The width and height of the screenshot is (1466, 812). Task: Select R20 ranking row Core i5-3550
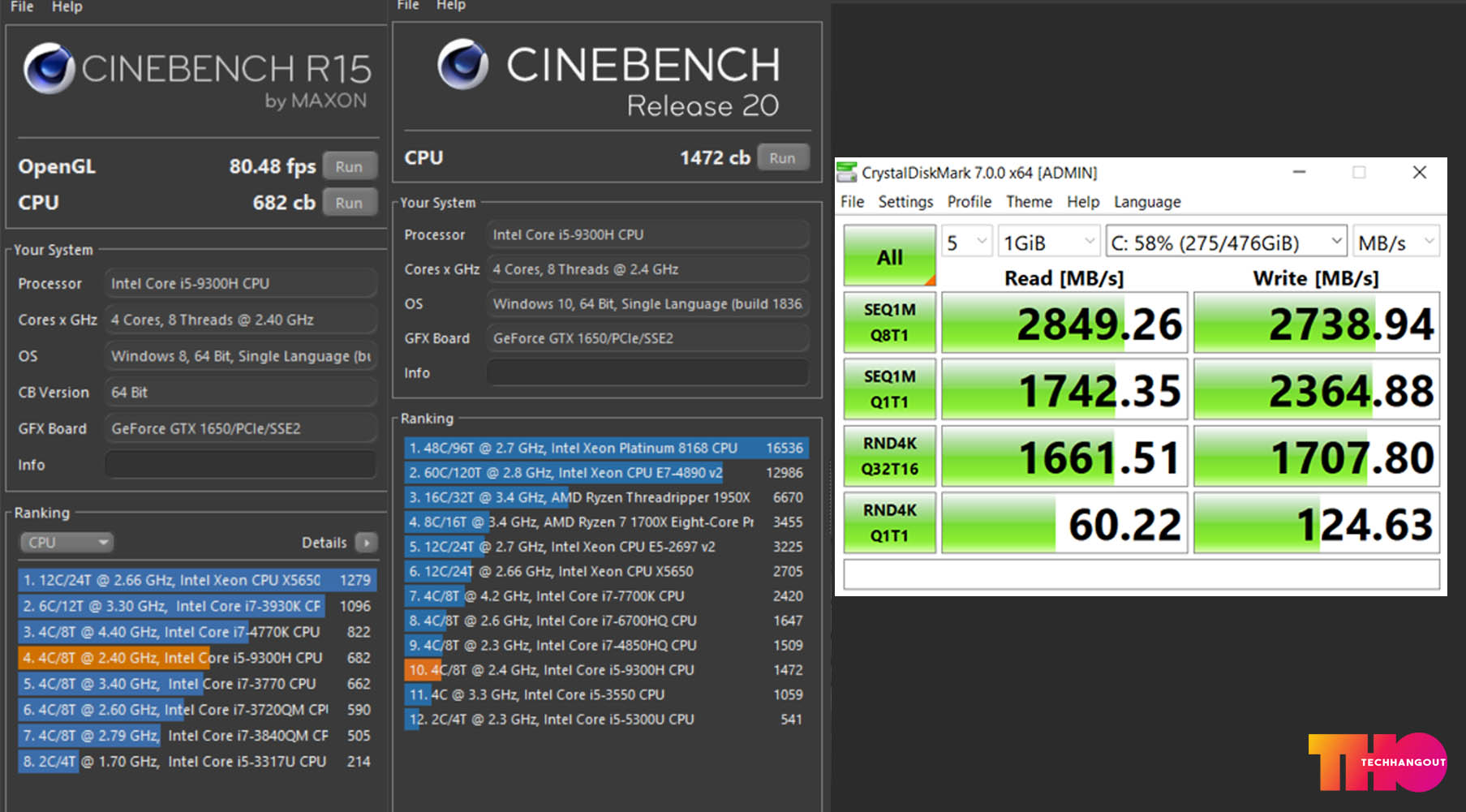tap(606, 695)
